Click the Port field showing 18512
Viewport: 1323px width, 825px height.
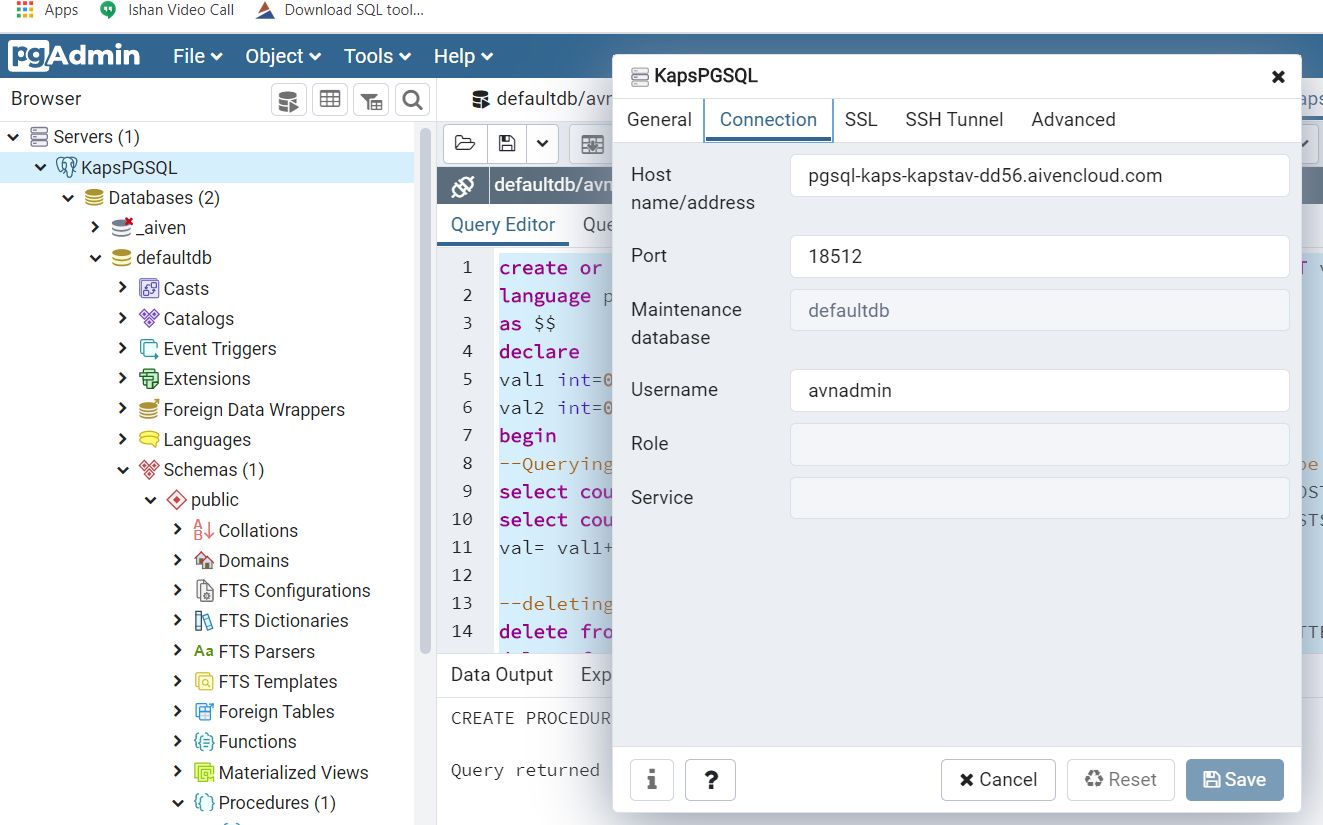coord(1039,257)
